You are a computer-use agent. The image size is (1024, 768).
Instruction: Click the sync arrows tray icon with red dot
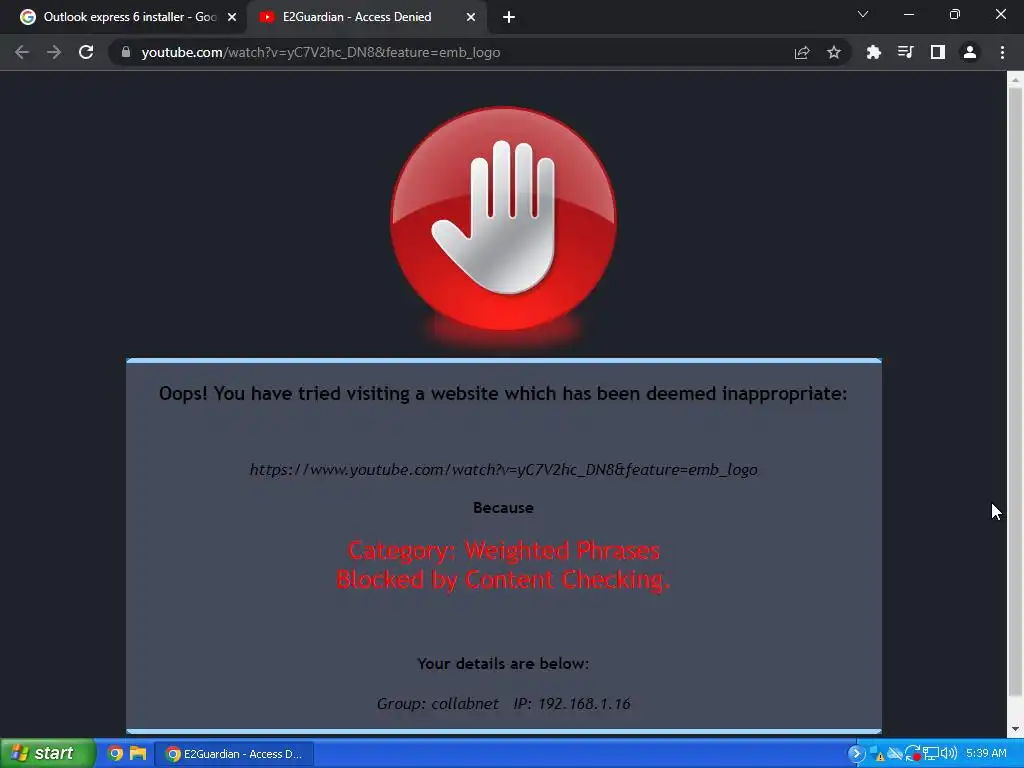point(913,754)
